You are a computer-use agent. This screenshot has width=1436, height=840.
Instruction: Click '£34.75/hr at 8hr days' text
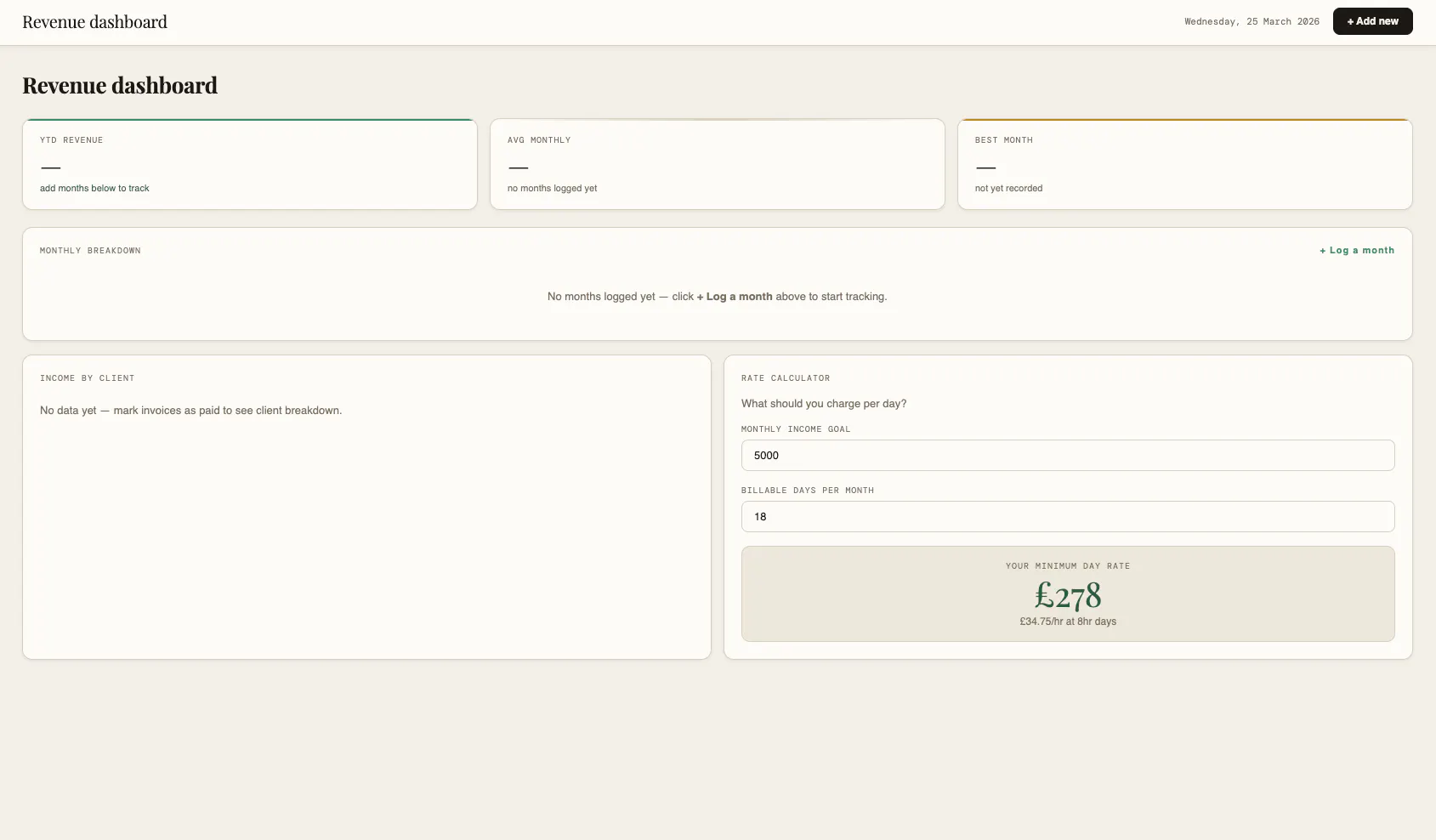coord(1068,621)
